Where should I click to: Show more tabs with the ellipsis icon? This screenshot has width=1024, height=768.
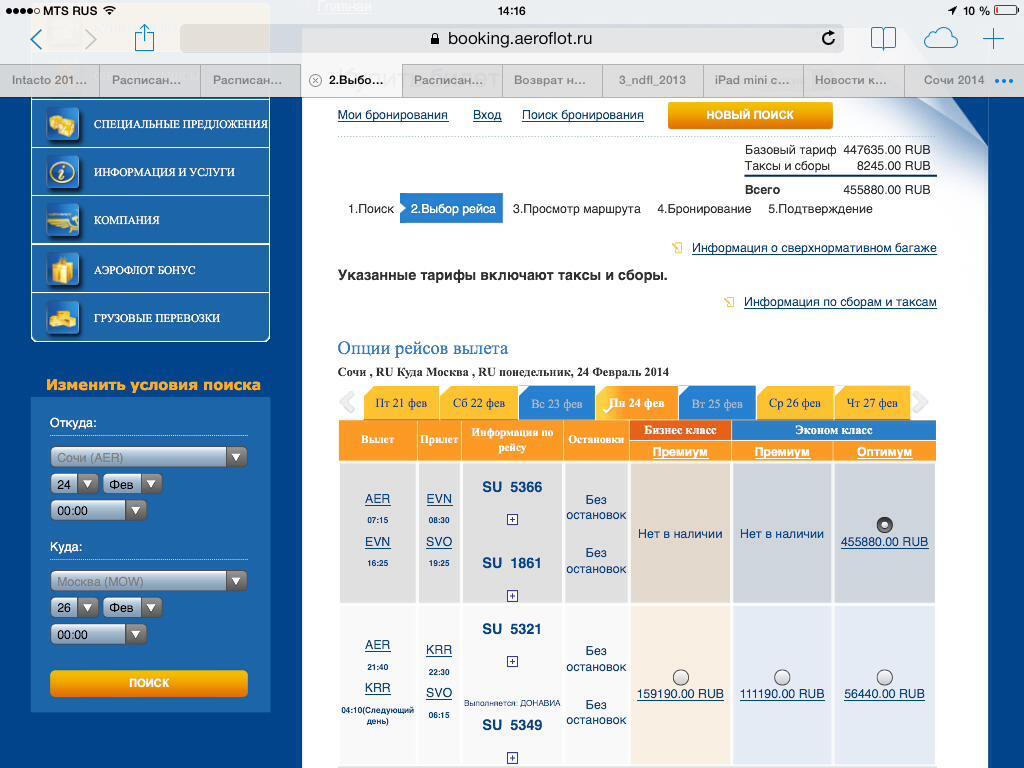1004,81
